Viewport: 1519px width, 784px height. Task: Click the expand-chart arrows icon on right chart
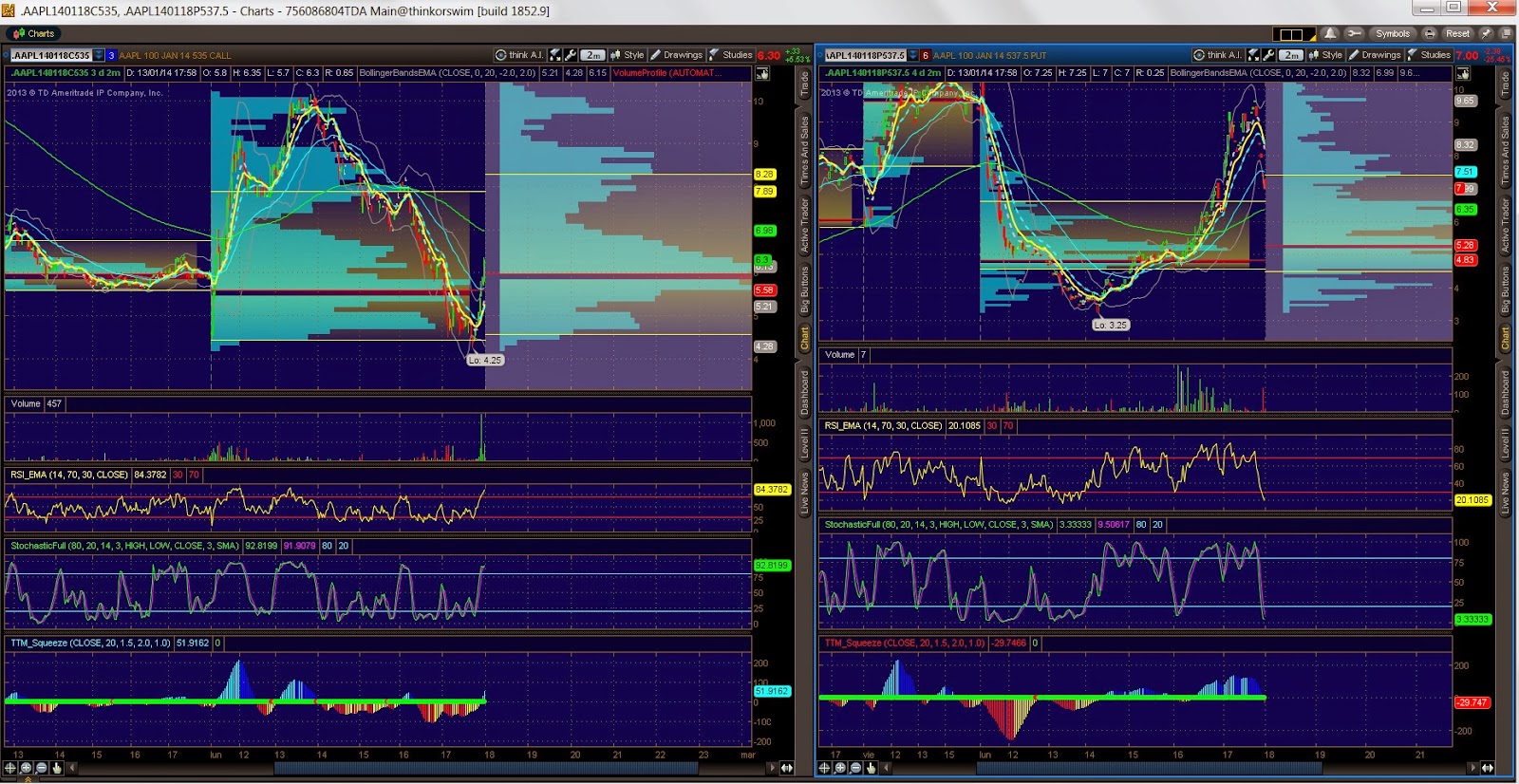click(x=1253, y=55)
